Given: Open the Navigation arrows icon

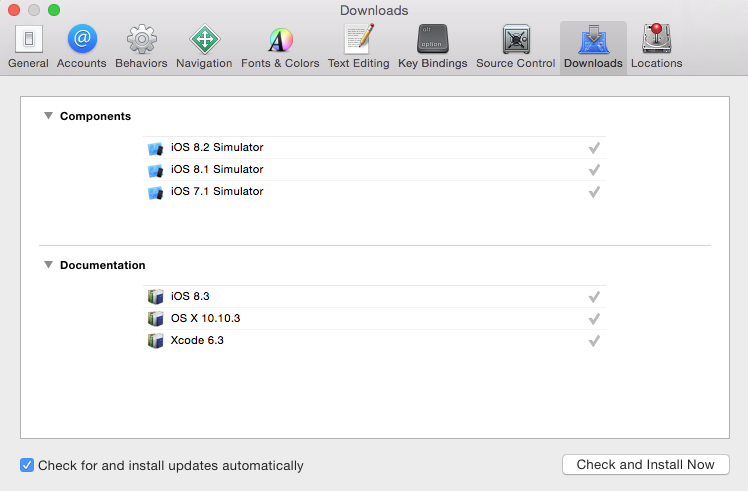Looking at the screenshot, I should click(205, 39).
